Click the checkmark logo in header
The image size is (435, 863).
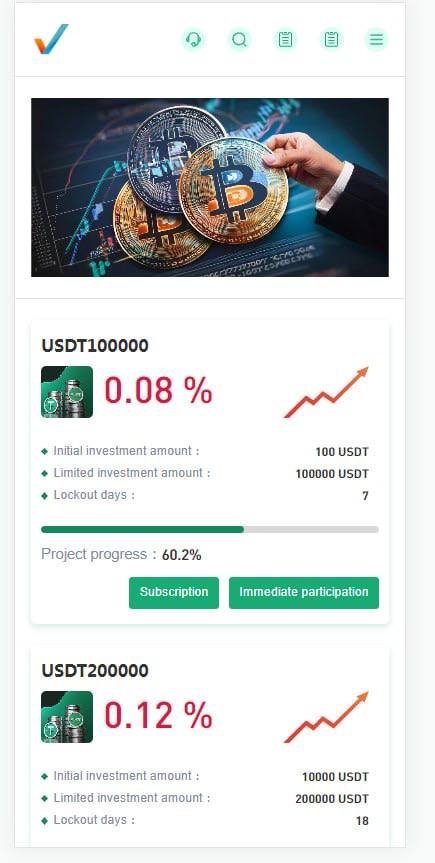click(51, 39)
